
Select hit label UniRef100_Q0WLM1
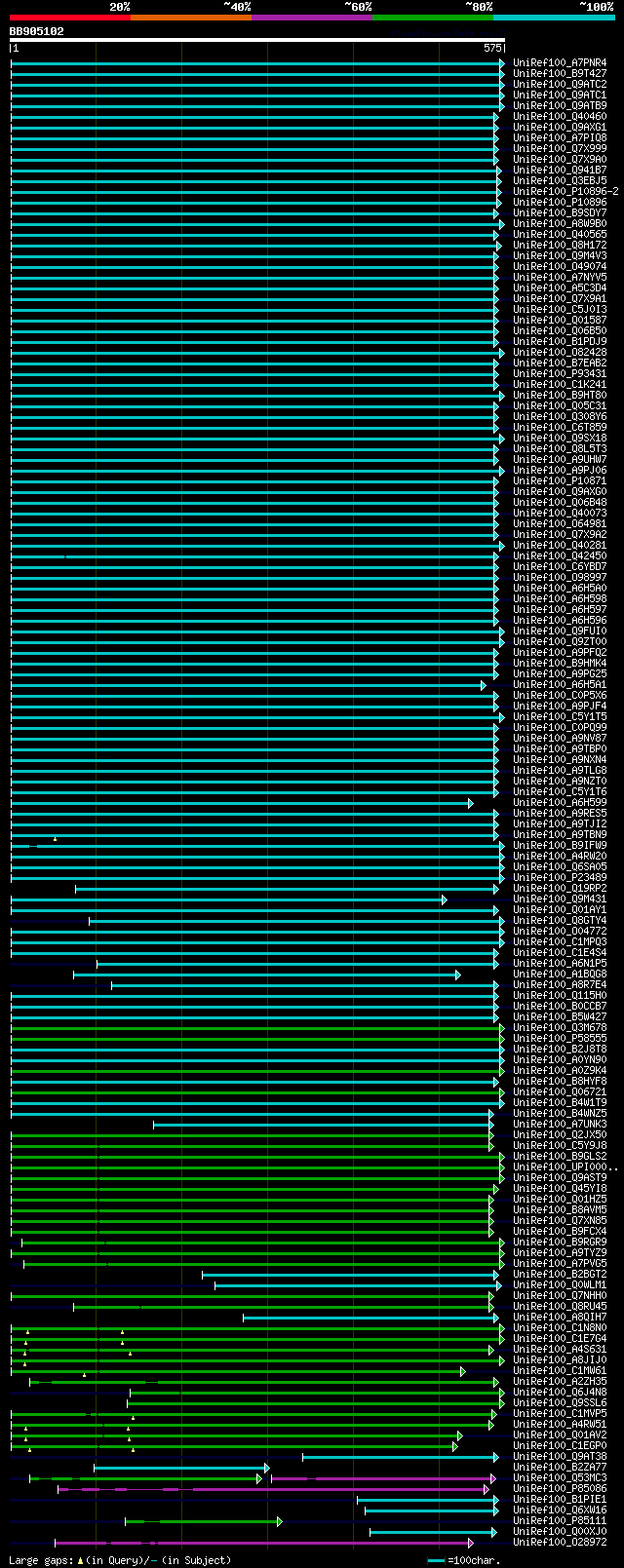pos(560,1285)
